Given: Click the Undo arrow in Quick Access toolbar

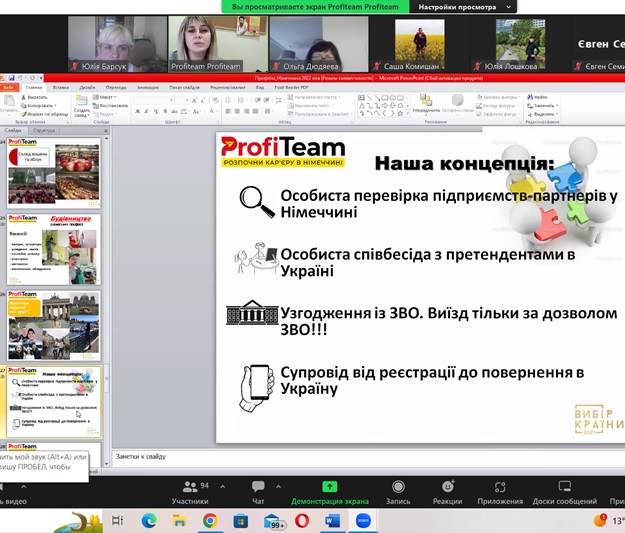Looking at the screenshot, I should point(20,78).
